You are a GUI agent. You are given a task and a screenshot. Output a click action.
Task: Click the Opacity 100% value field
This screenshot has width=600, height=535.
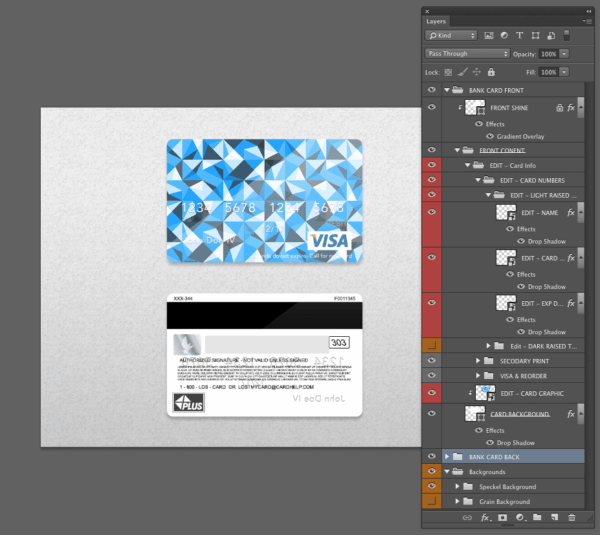click(x=548, y=54)
